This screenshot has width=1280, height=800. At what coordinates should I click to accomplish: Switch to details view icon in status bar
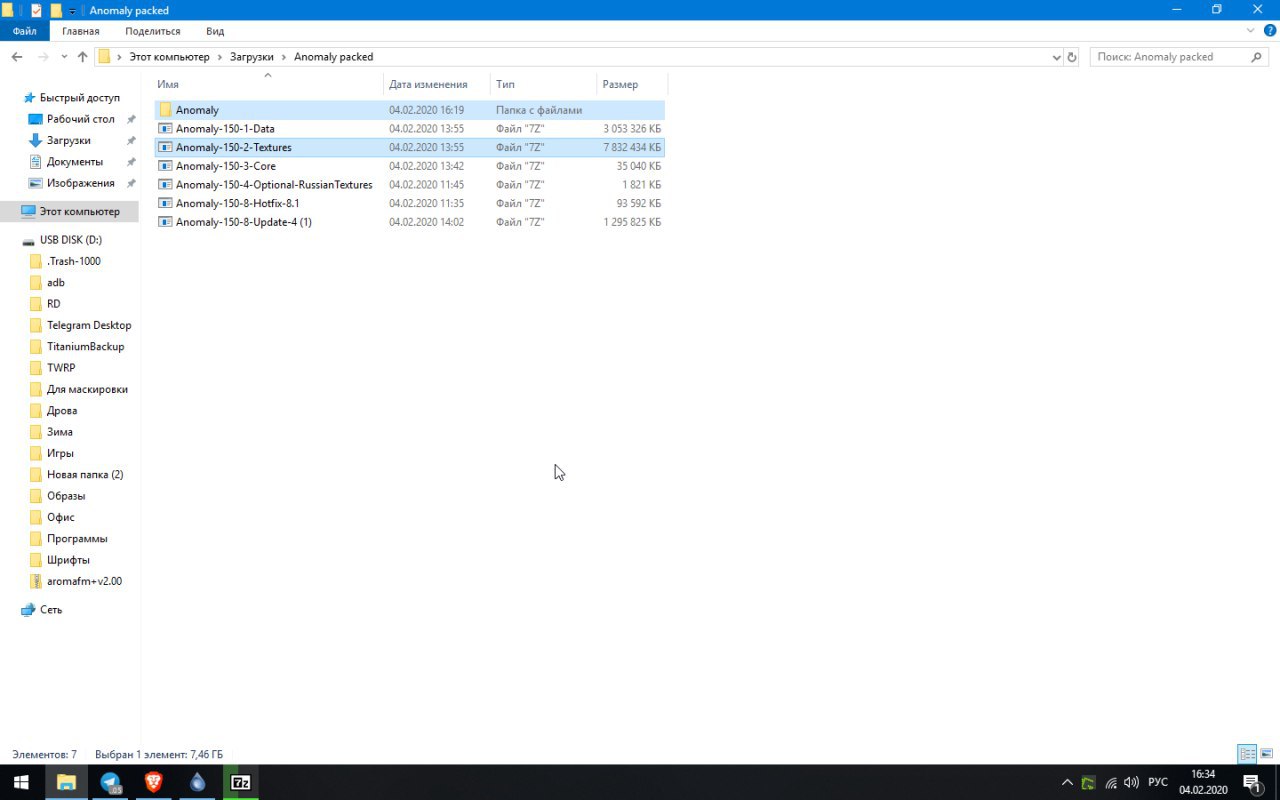1247,754
